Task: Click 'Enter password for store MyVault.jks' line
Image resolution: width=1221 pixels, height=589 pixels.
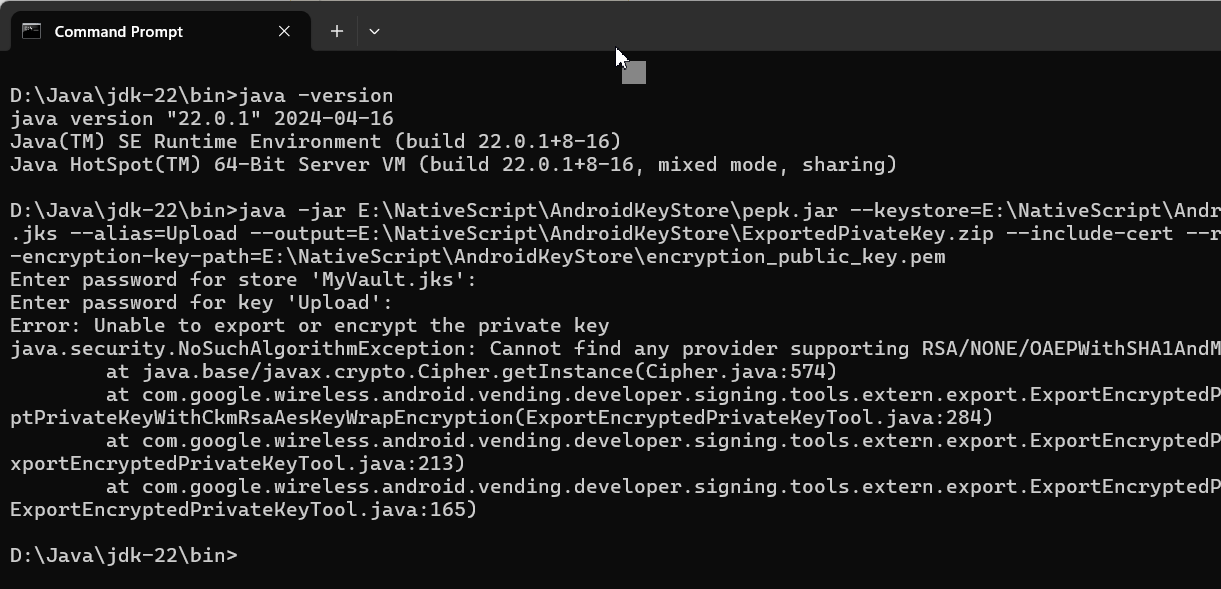Action: pos(243,280)
